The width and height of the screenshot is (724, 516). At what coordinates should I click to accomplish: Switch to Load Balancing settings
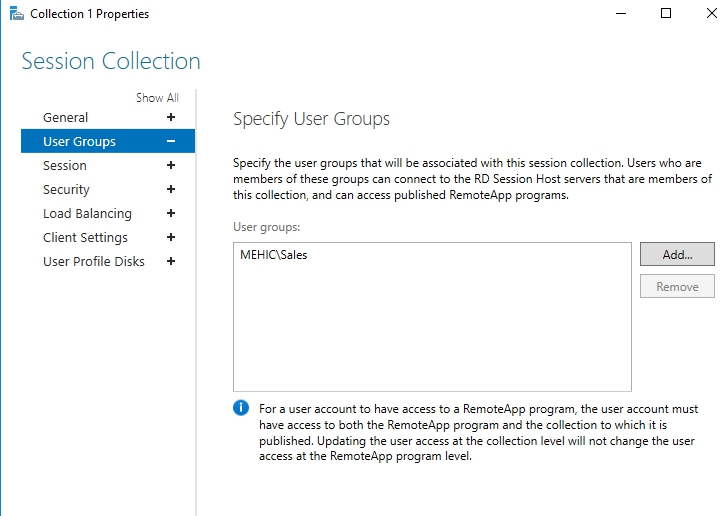click(x=87, y=214)
